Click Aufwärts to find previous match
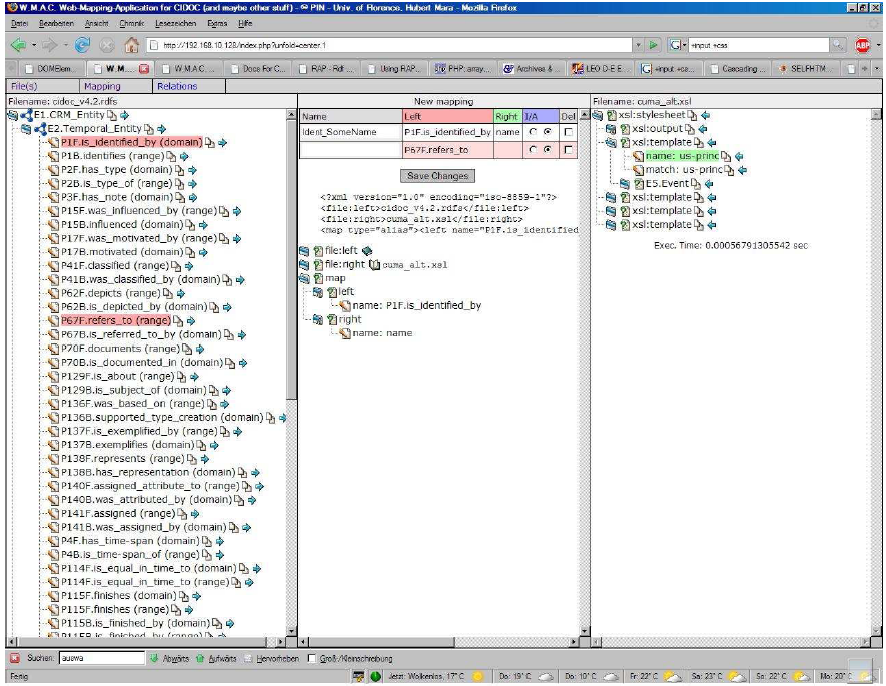This screenshot has height=686, width=886. pyautogui.click(x=216, y=658)
